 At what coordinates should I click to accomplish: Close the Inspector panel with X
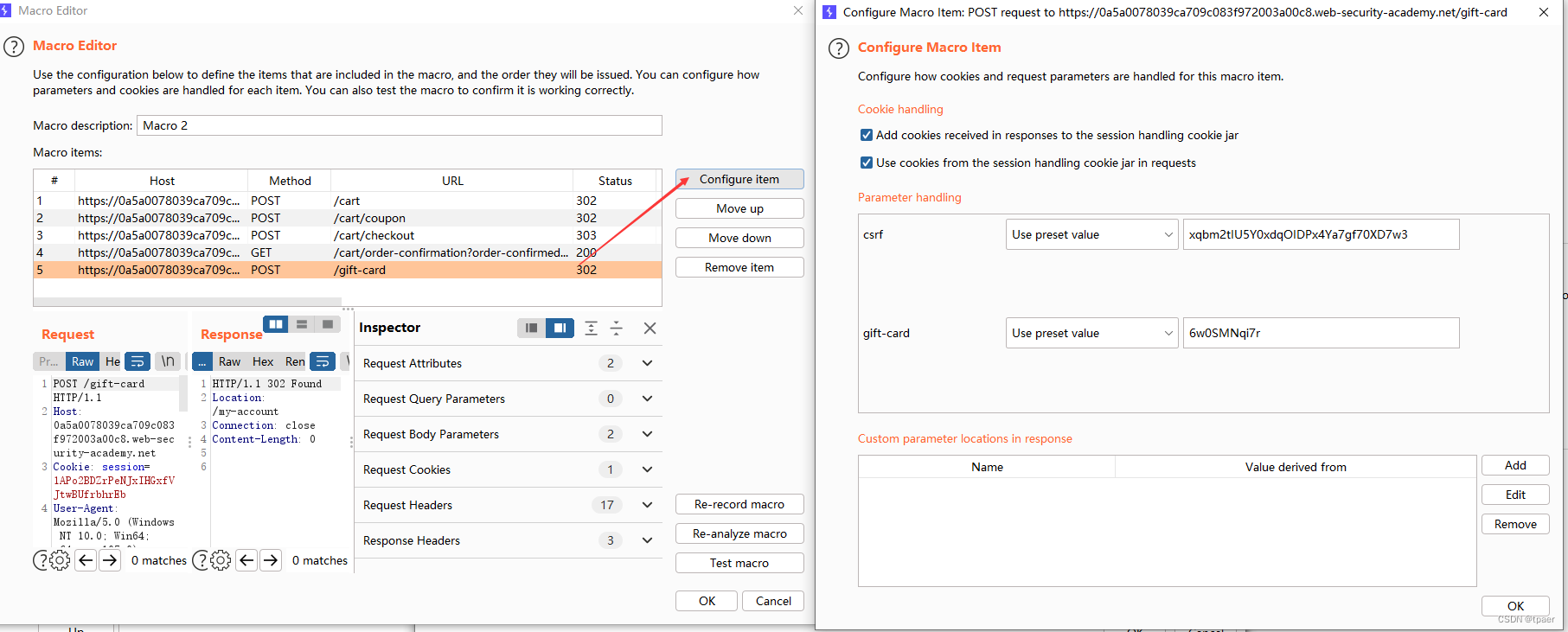(x=650, y=328)
